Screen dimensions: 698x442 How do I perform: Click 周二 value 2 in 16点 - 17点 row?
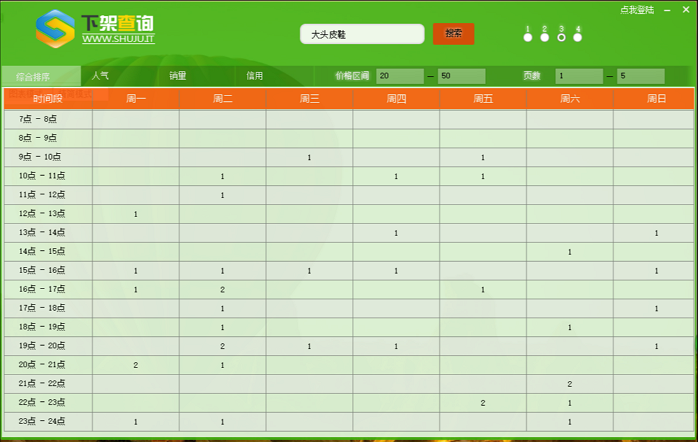click(223, 290)
